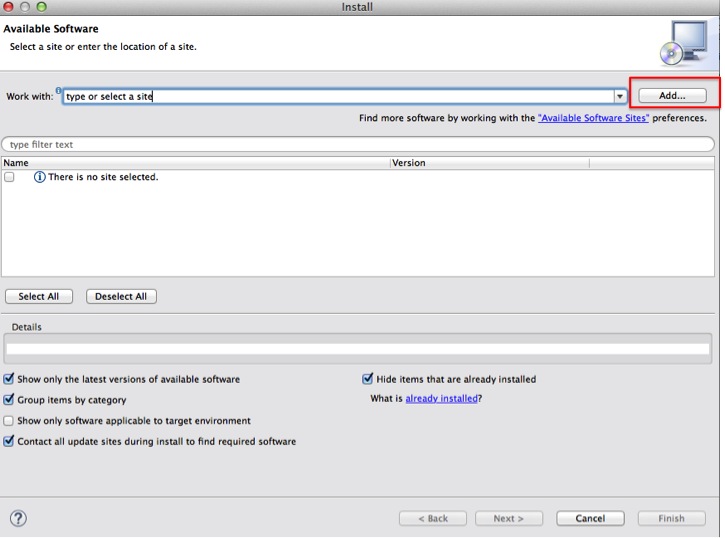The image size is (725, 538).
Task: Click the Version column header
Action: coord(490,163)
